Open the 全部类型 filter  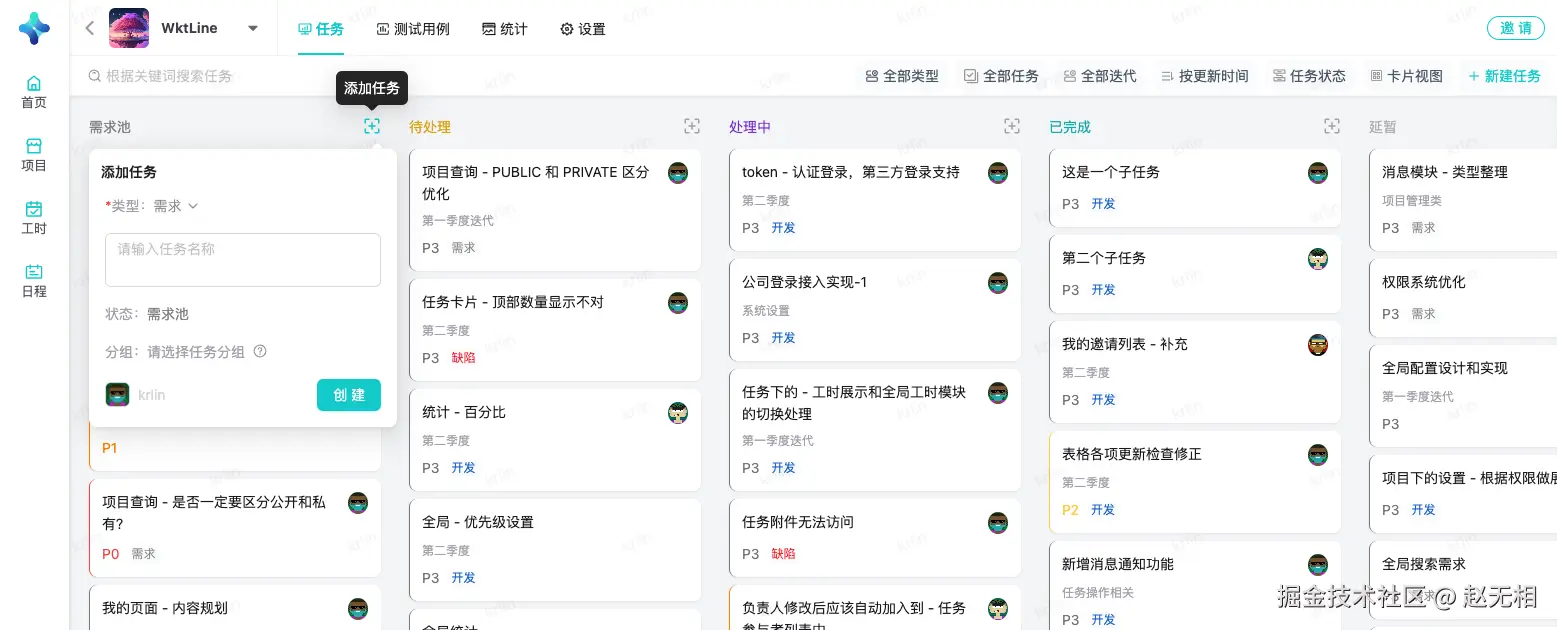coord(902,76)
